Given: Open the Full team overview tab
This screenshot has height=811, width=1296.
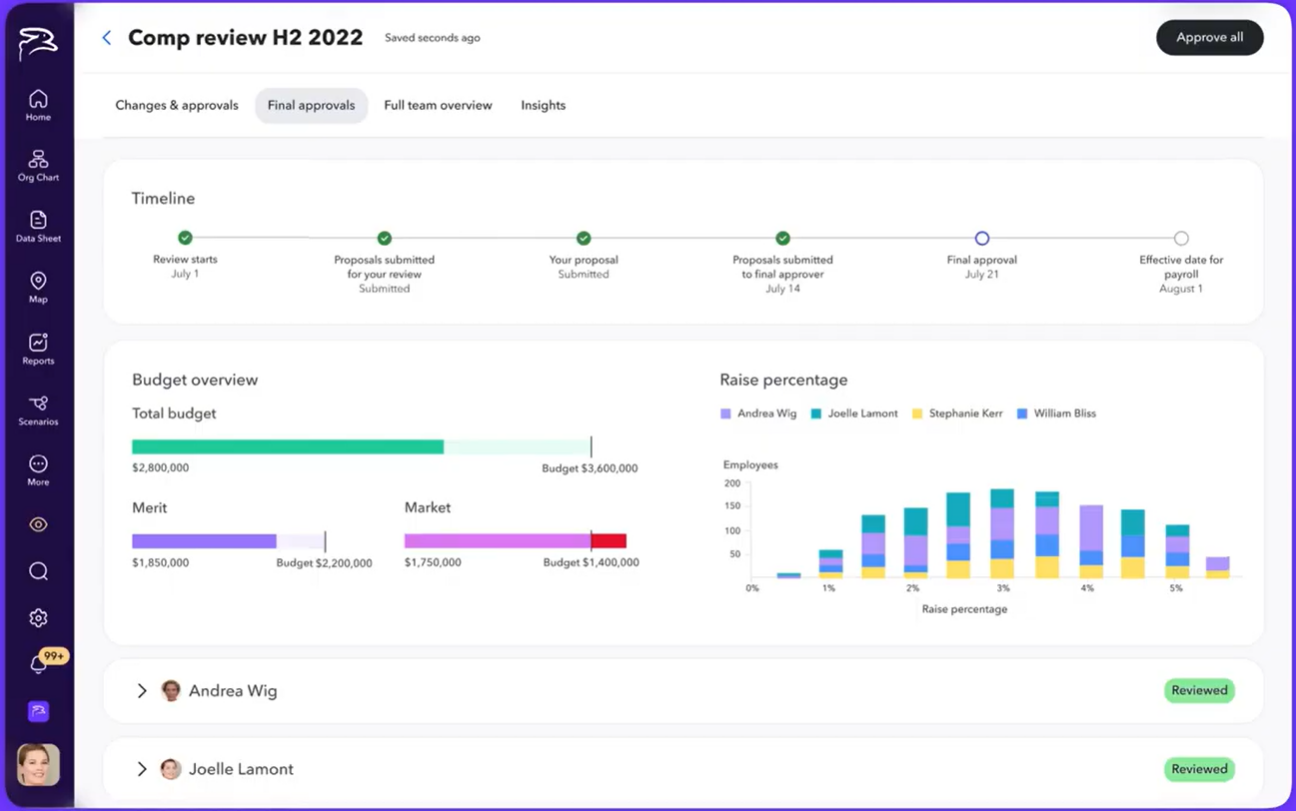Looking at the screenshot, I should [438, 105].
